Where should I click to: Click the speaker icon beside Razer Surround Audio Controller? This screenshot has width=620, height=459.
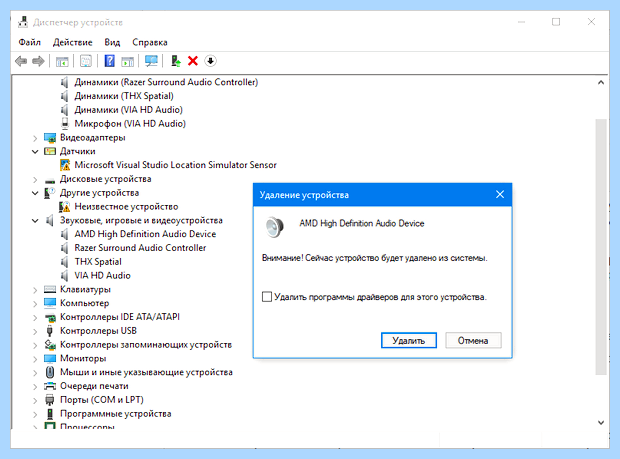(64, 248)
